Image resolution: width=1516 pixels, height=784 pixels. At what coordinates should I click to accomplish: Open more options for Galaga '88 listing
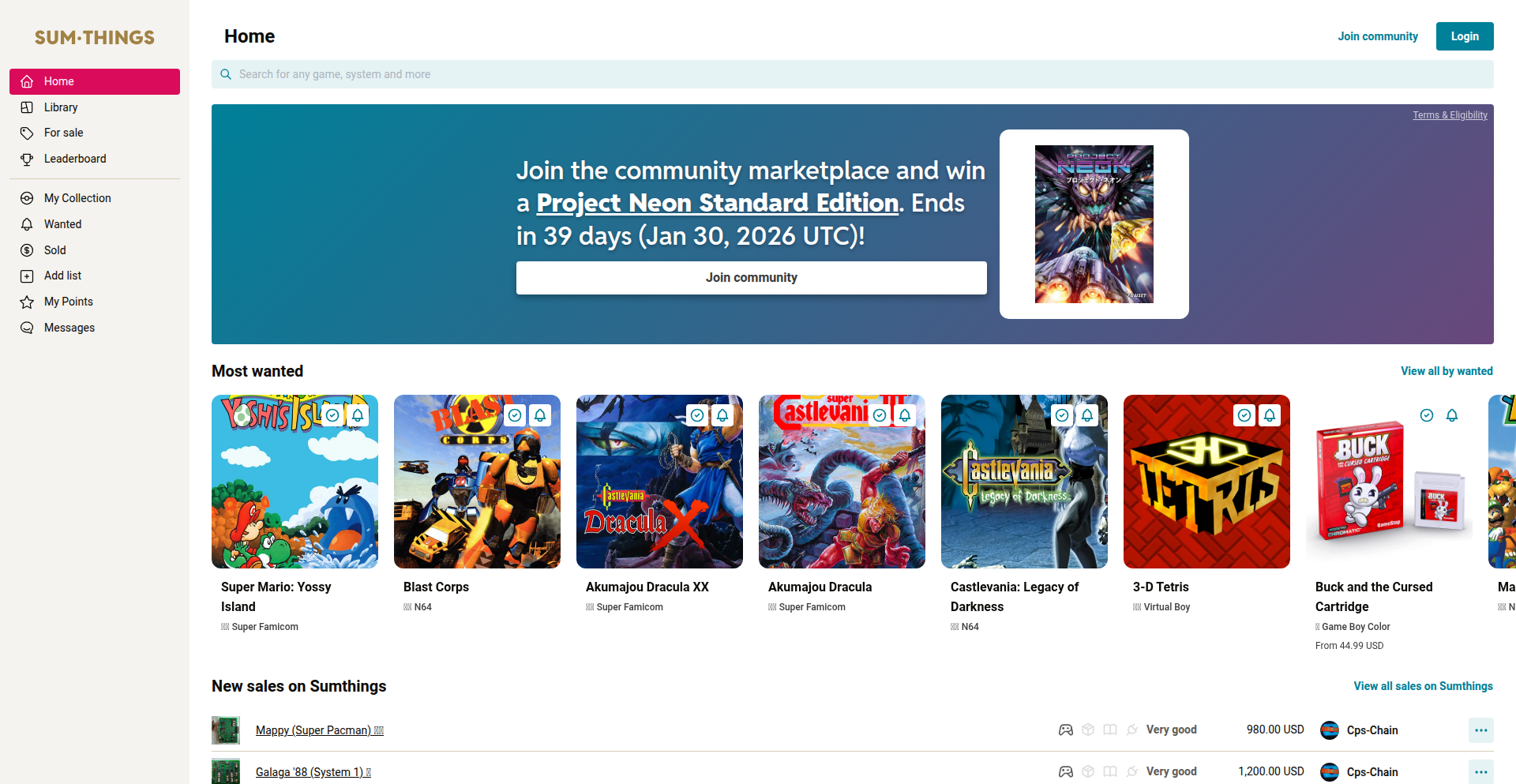pos(1480,771)
